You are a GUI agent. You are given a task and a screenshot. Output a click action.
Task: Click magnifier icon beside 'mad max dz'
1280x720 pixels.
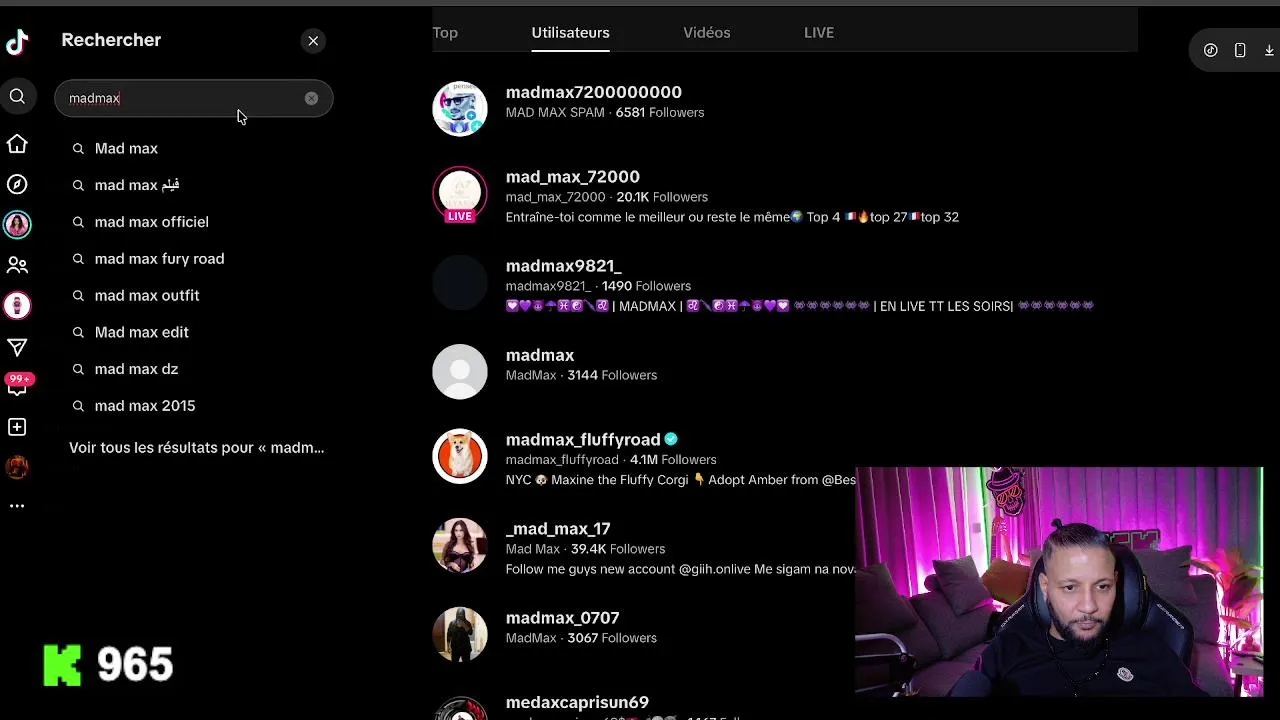[x=78, y=369]
